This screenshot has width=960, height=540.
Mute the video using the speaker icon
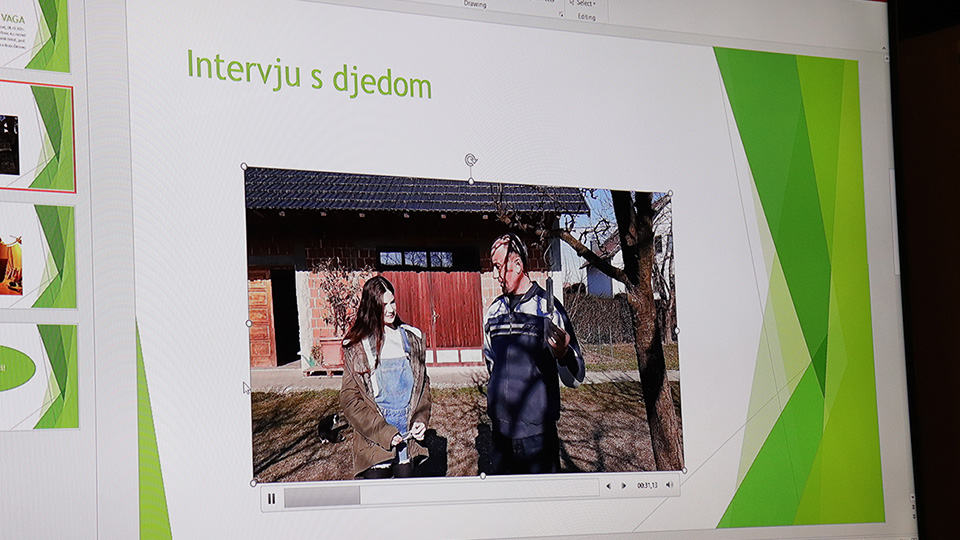(669, 485)
